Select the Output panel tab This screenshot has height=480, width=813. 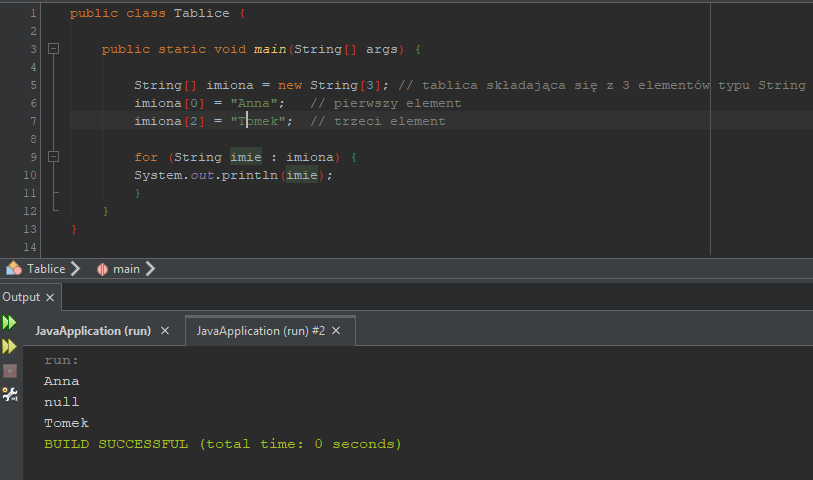[21, 297]
